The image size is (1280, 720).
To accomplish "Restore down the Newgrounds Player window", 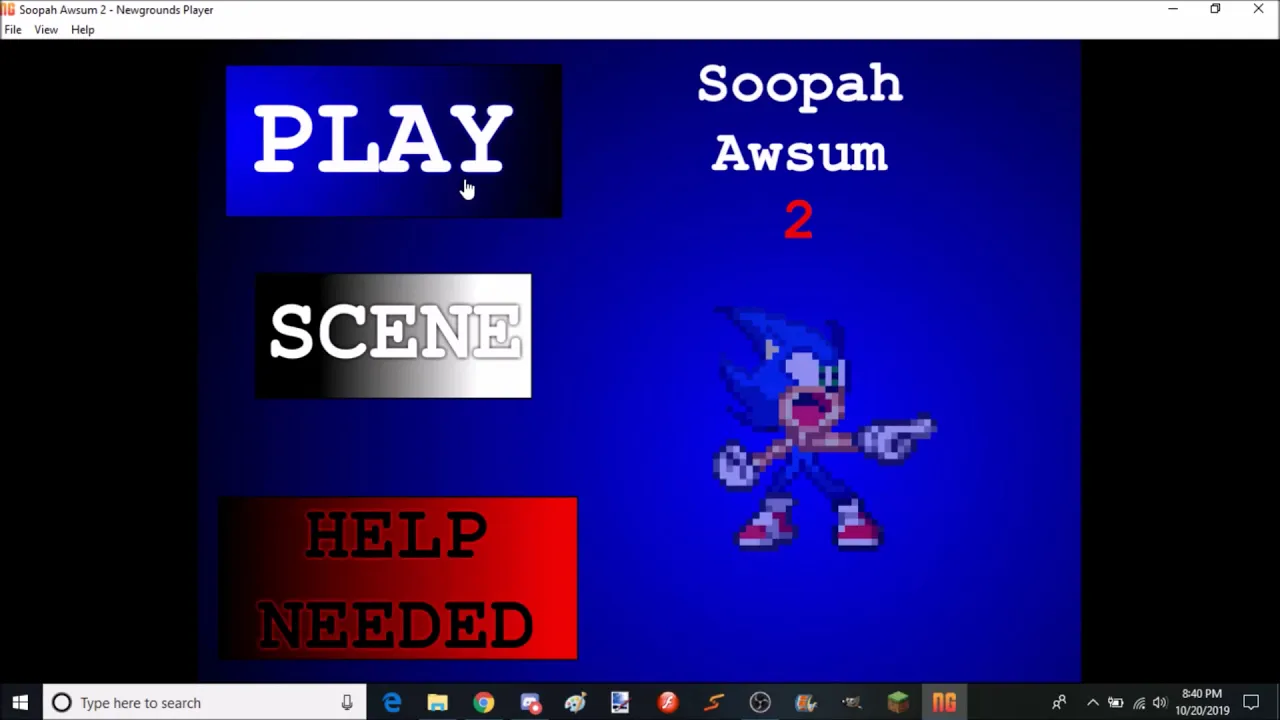I will pyautogui.click(x=1215, y=9).
